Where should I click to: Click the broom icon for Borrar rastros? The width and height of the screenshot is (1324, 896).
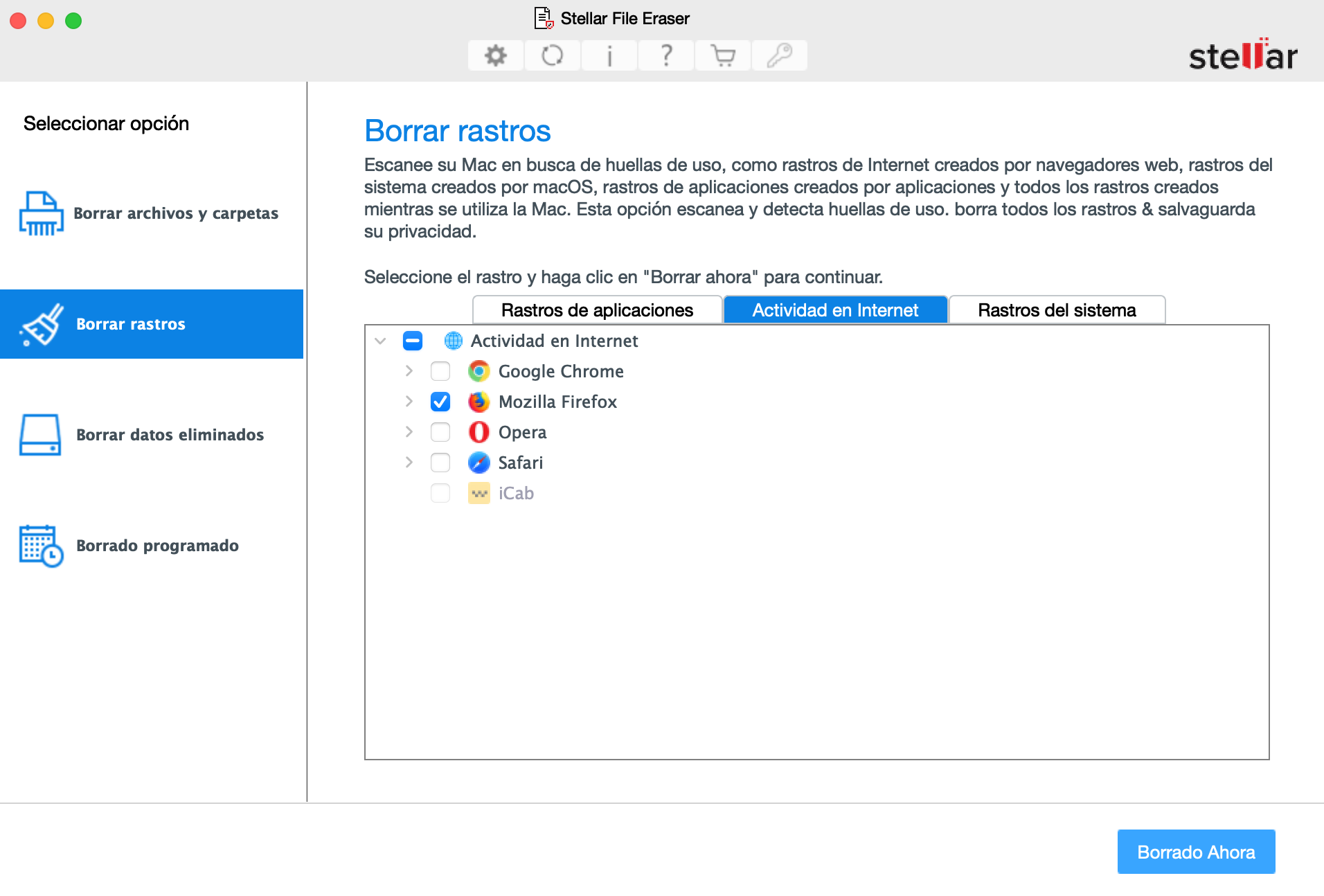(42, 324)
